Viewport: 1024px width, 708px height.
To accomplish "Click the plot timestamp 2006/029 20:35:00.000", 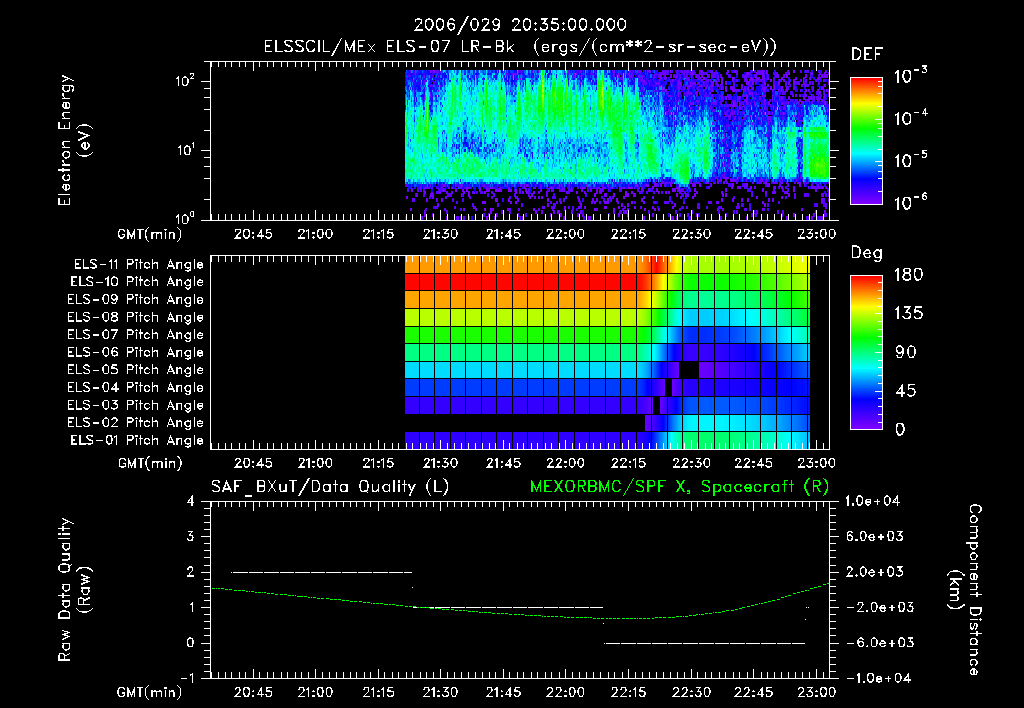I will 520,25.
